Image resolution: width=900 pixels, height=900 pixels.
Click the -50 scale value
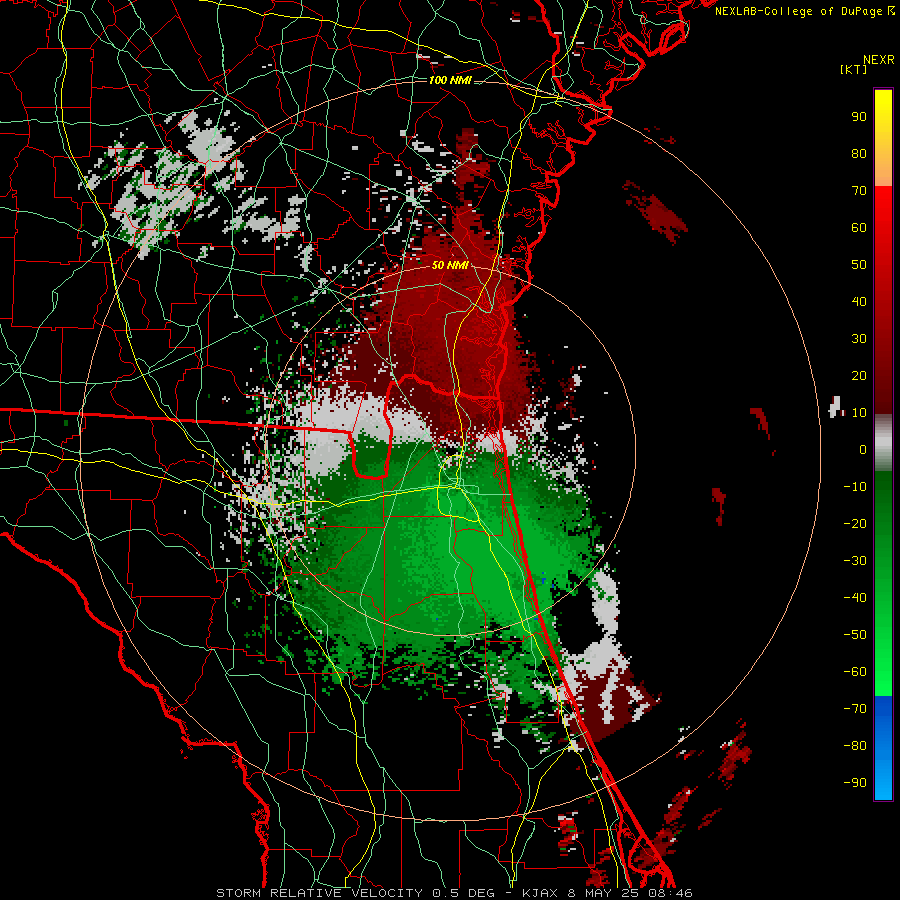(x=855, y=634)
